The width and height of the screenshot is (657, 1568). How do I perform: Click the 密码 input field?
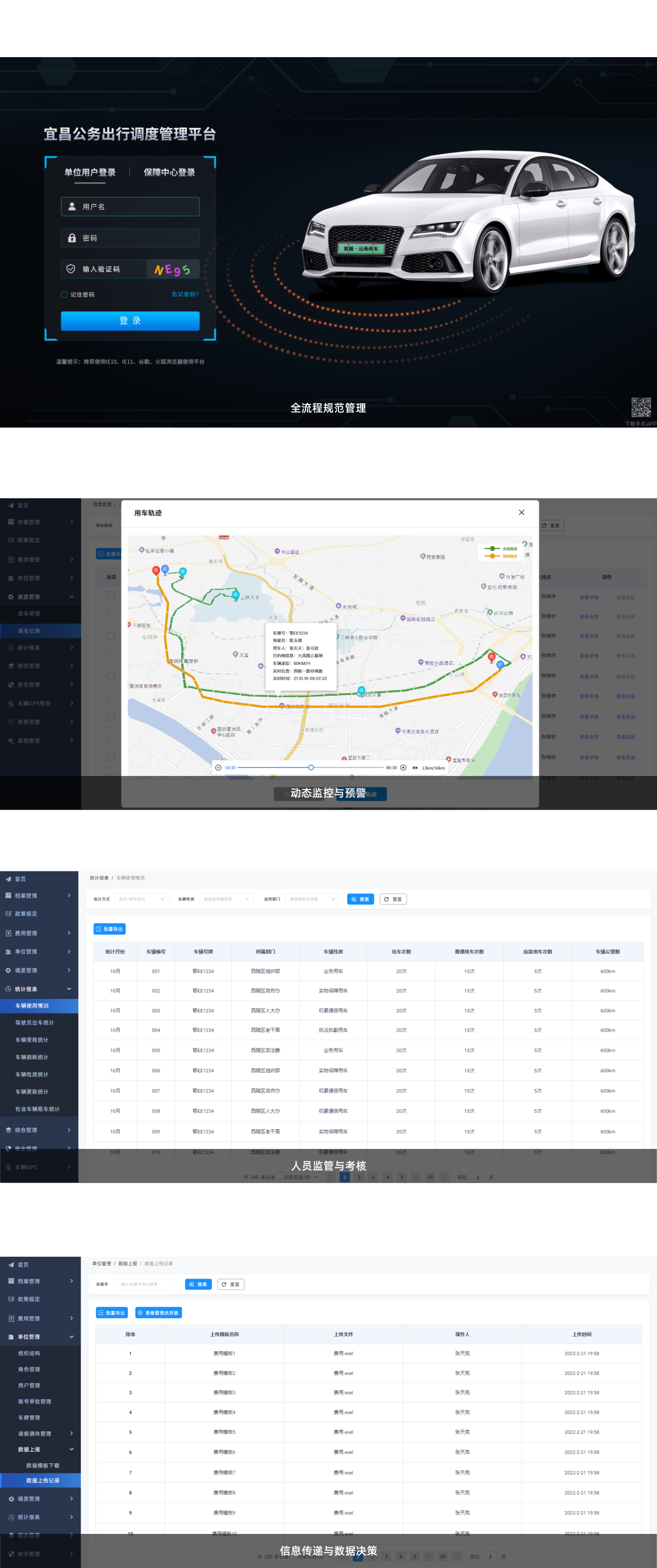pyautogui.click(x=130, y=238)
